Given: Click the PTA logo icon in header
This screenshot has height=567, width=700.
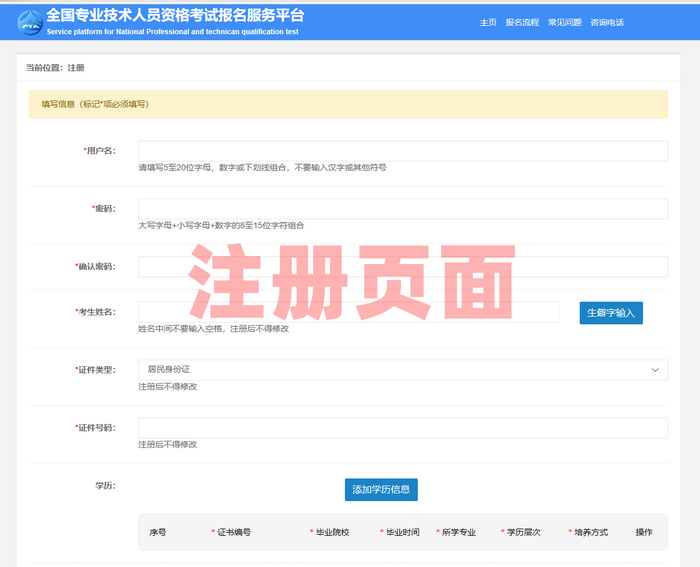Looking at the screenshot, I should 29,21.
